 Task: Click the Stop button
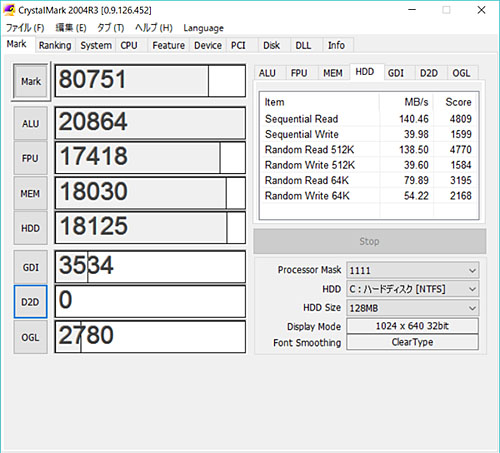[x=370, y=241]
